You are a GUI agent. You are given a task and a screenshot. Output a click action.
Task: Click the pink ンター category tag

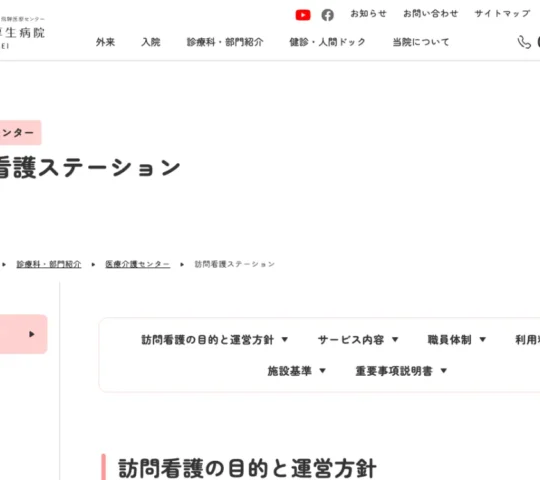click(x=21, y=133)
